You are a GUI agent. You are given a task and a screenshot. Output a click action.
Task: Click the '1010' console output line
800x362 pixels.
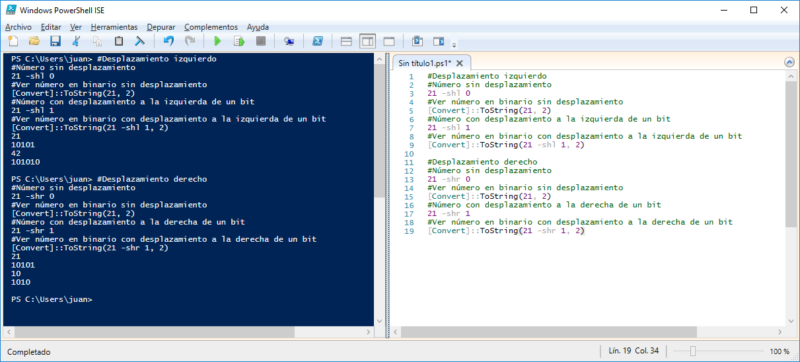coord(20,282)
